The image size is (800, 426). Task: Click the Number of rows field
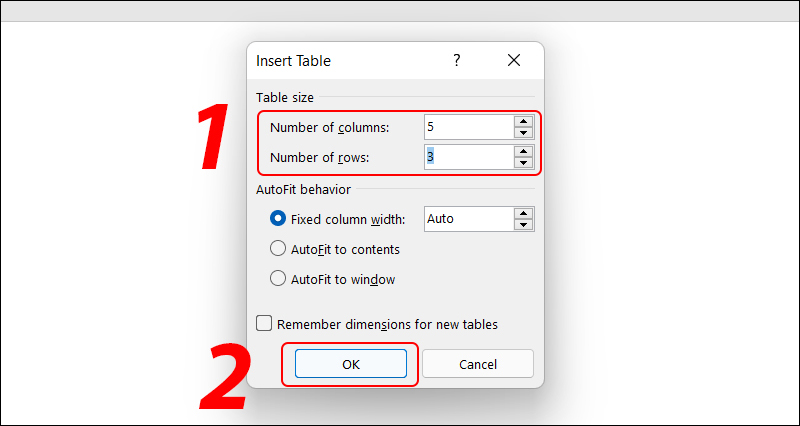coord(466,157)
